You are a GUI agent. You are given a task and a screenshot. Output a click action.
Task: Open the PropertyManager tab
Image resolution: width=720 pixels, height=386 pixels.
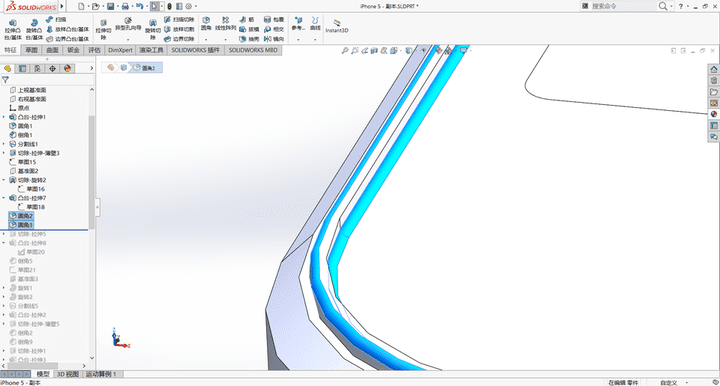pyautogui.click(x=22, y=68)
